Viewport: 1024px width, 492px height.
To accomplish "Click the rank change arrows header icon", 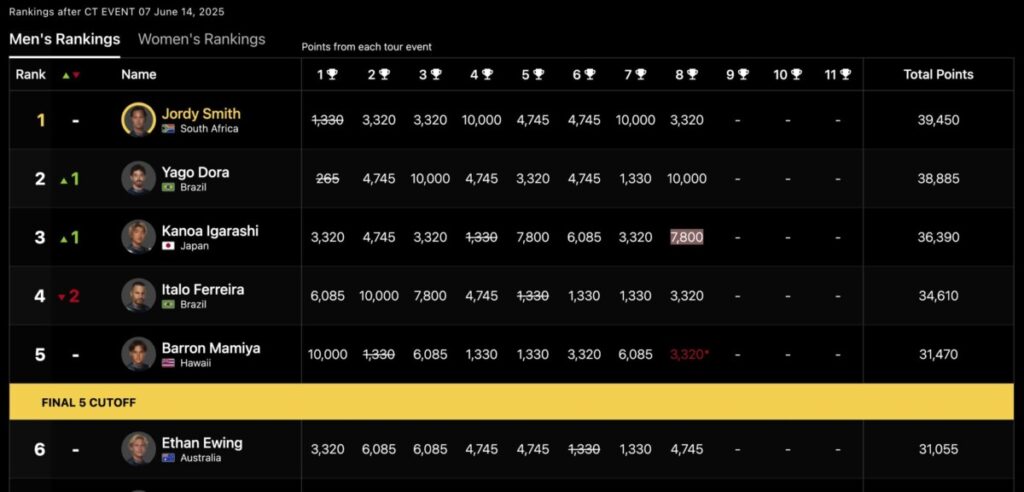I will (71, 75).
